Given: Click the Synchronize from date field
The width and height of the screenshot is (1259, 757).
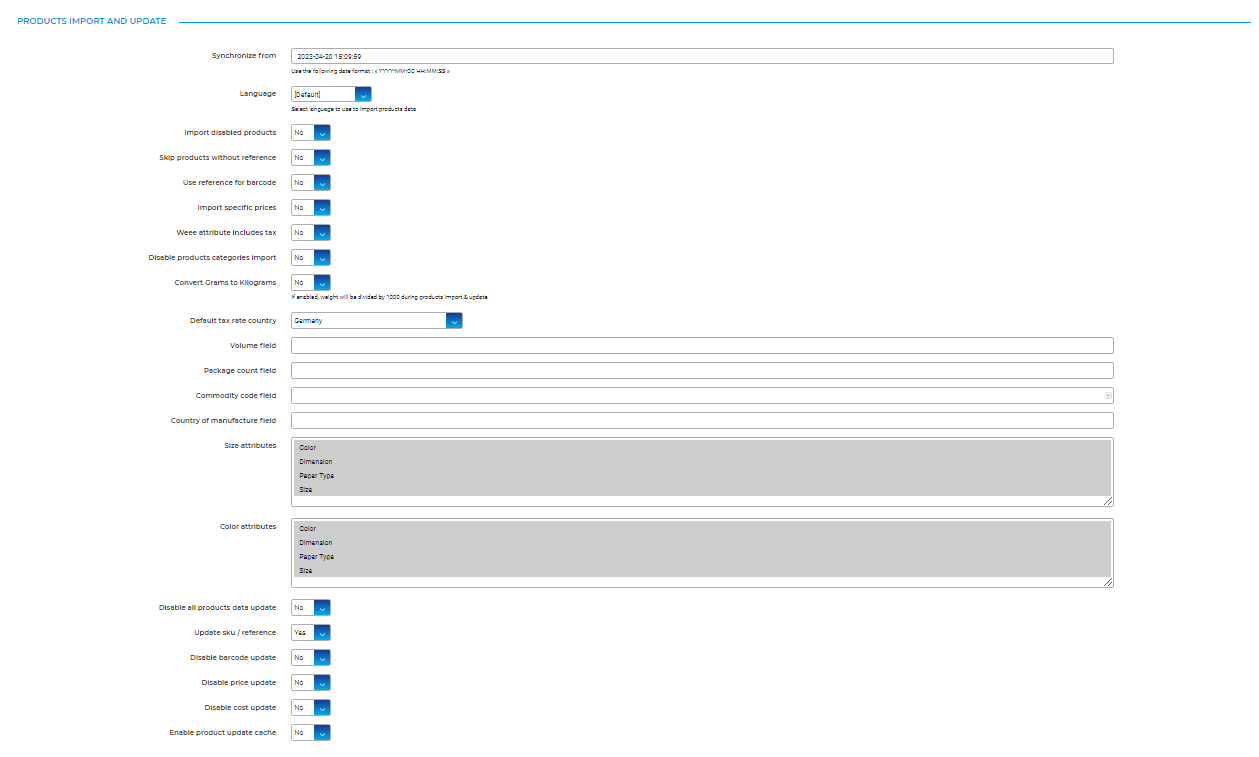Looking at the screenshot, I should pos(700,56).
